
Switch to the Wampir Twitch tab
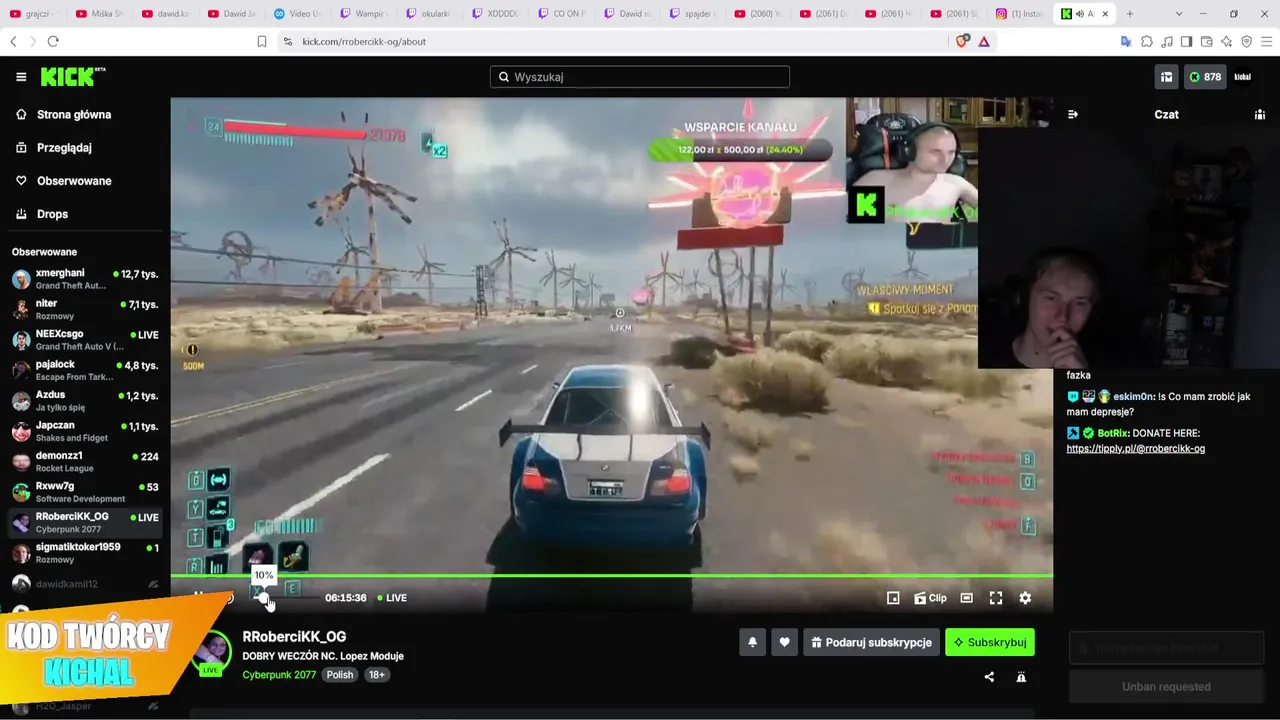pos(364,14)
